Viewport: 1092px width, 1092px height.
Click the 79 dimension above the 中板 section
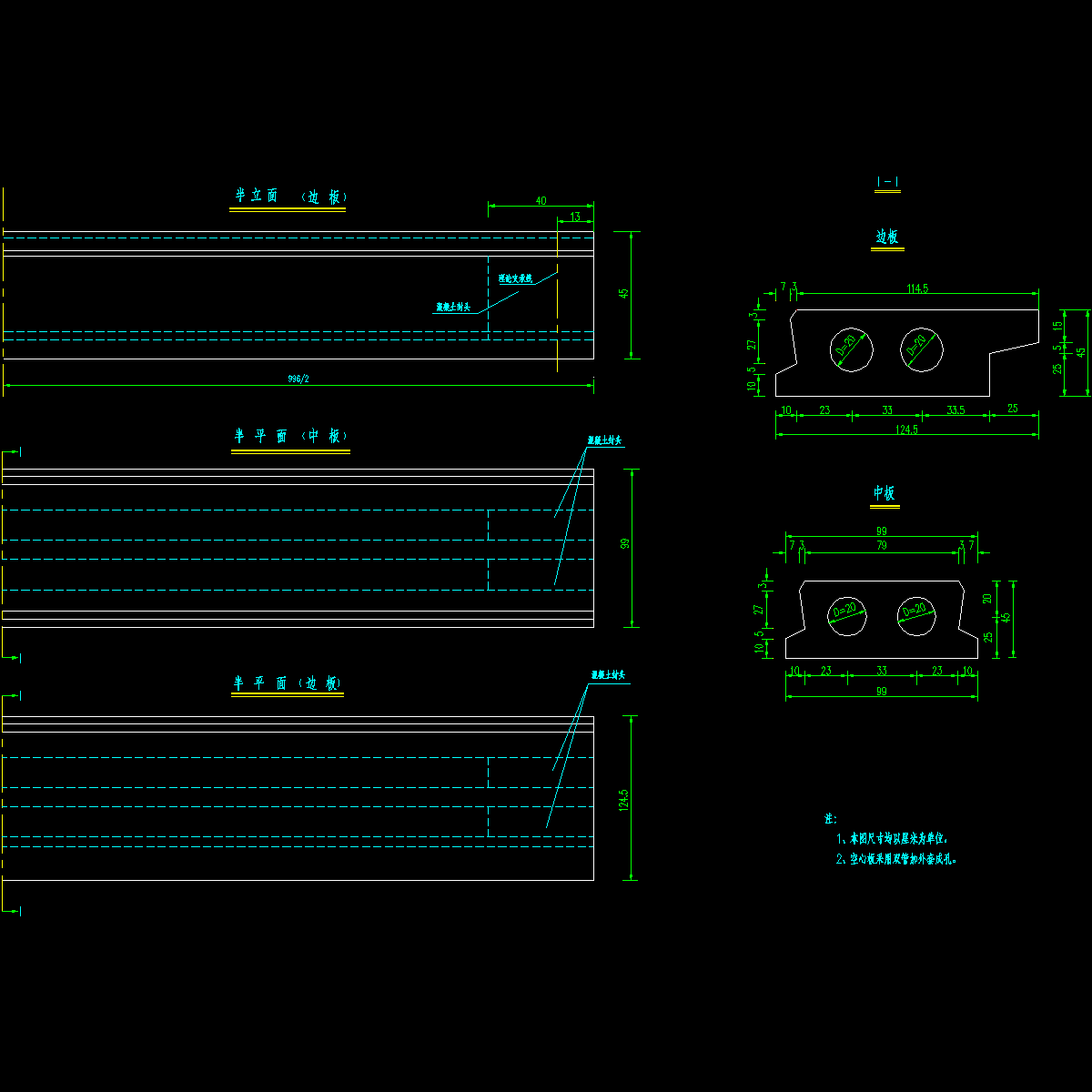(881, 546)
